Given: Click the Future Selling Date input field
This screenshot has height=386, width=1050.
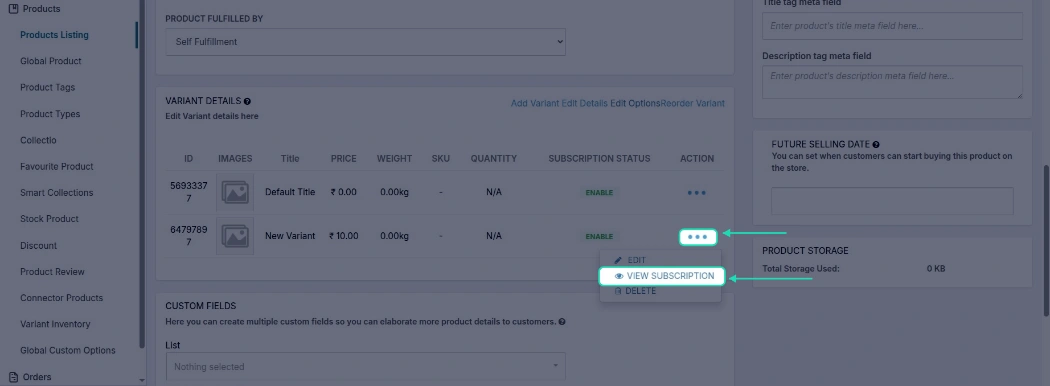Looking at the screenshot, I should (892, 201).
